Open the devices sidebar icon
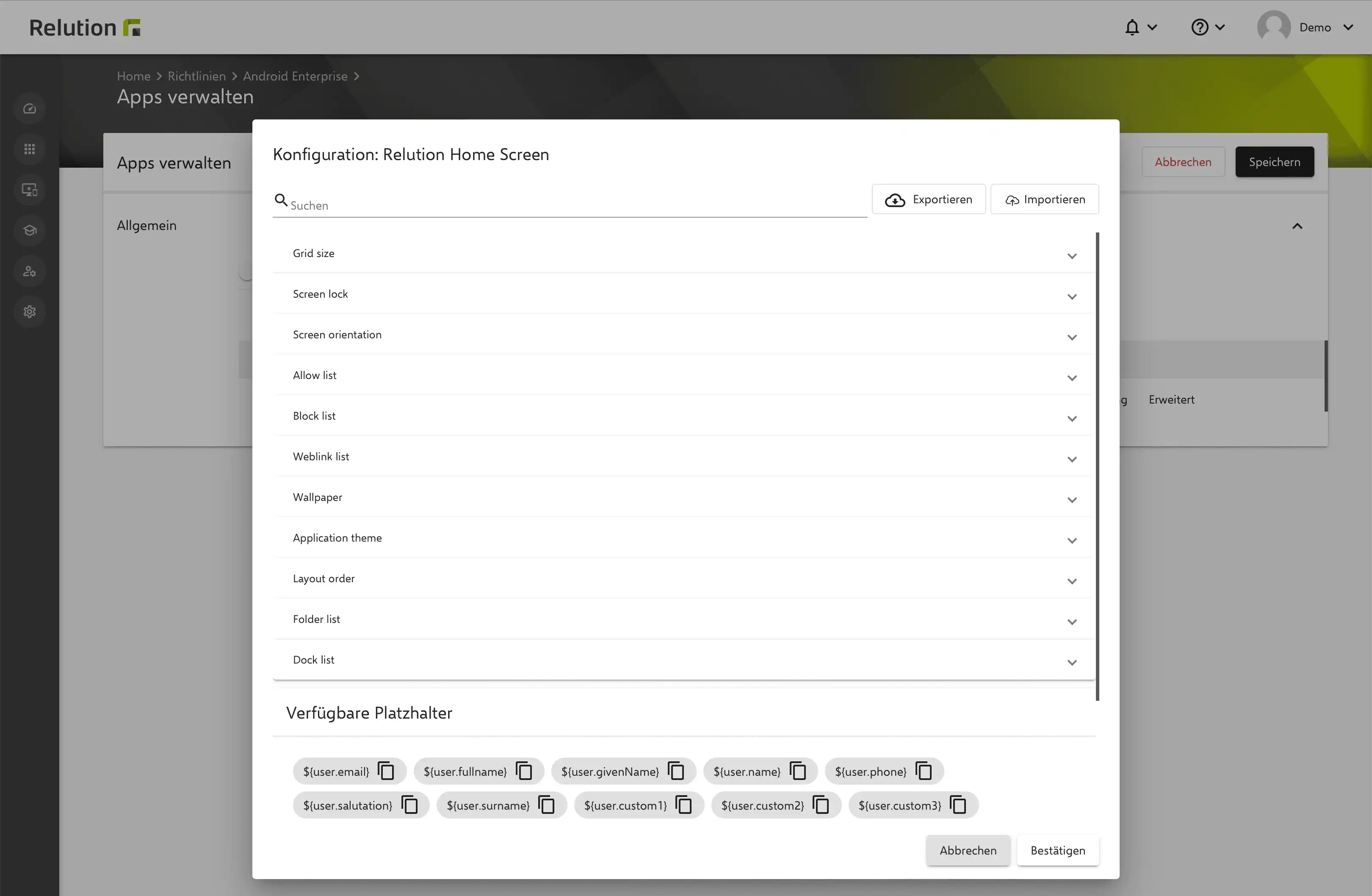This screenshot has width=1372, height=896. [x=29, y=190]
